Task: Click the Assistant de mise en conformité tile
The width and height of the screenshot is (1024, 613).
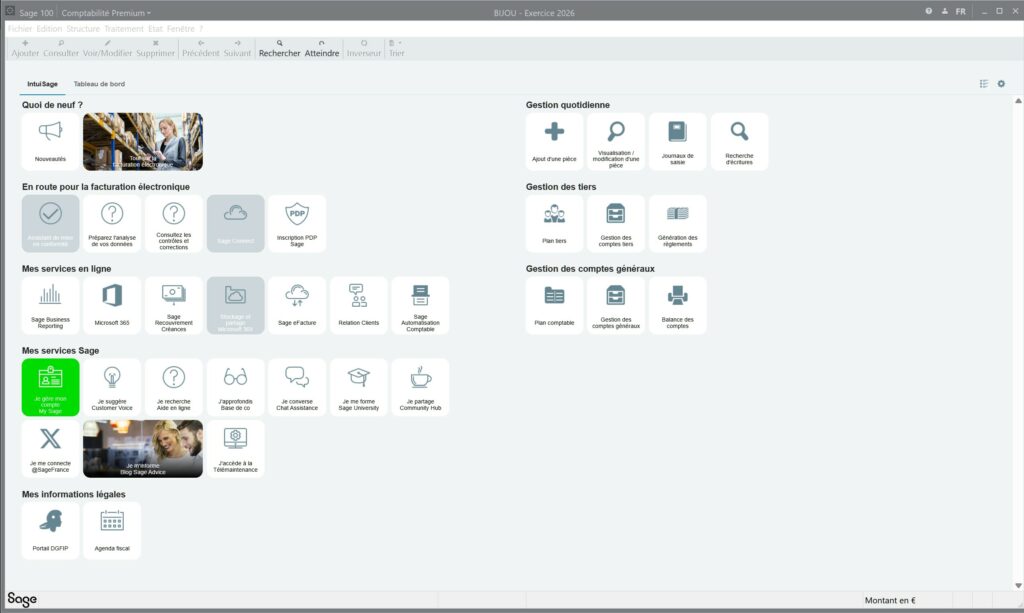Action: tap(50, 224)
